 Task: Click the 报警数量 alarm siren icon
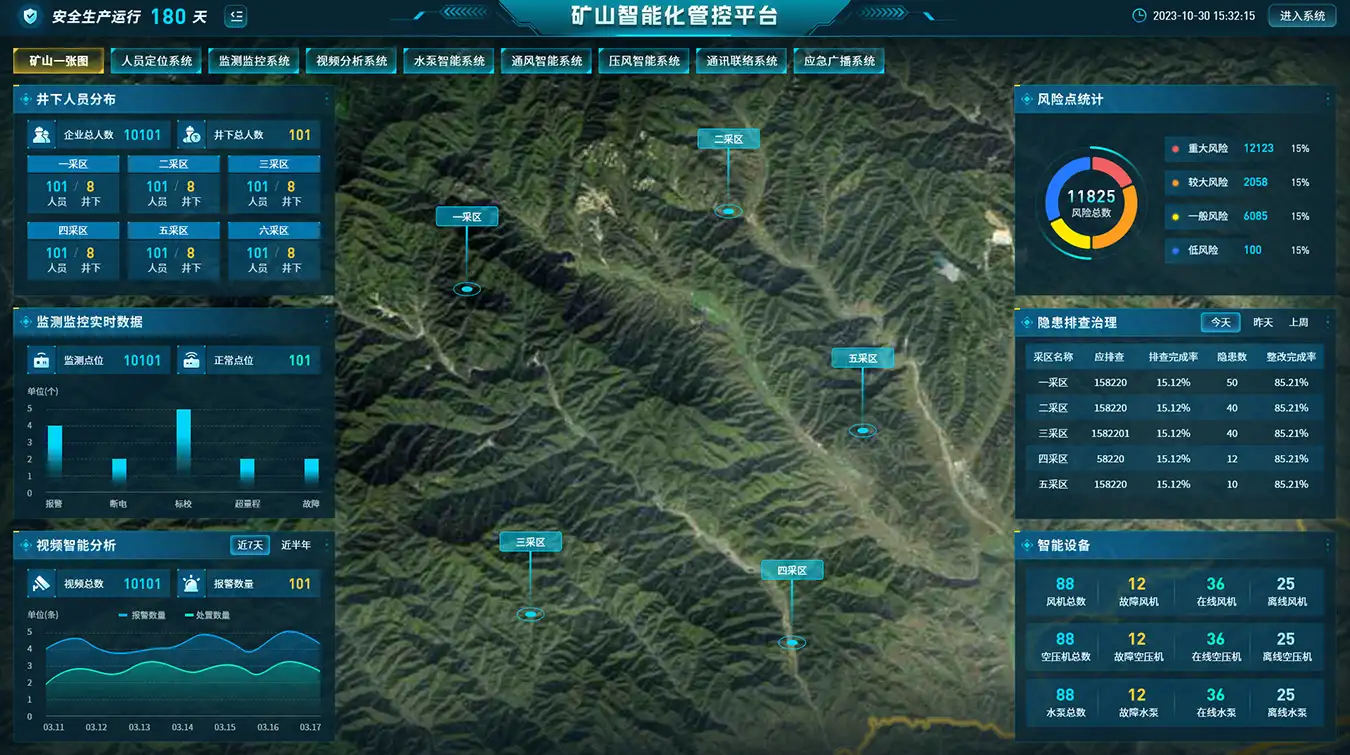[192, 584]
